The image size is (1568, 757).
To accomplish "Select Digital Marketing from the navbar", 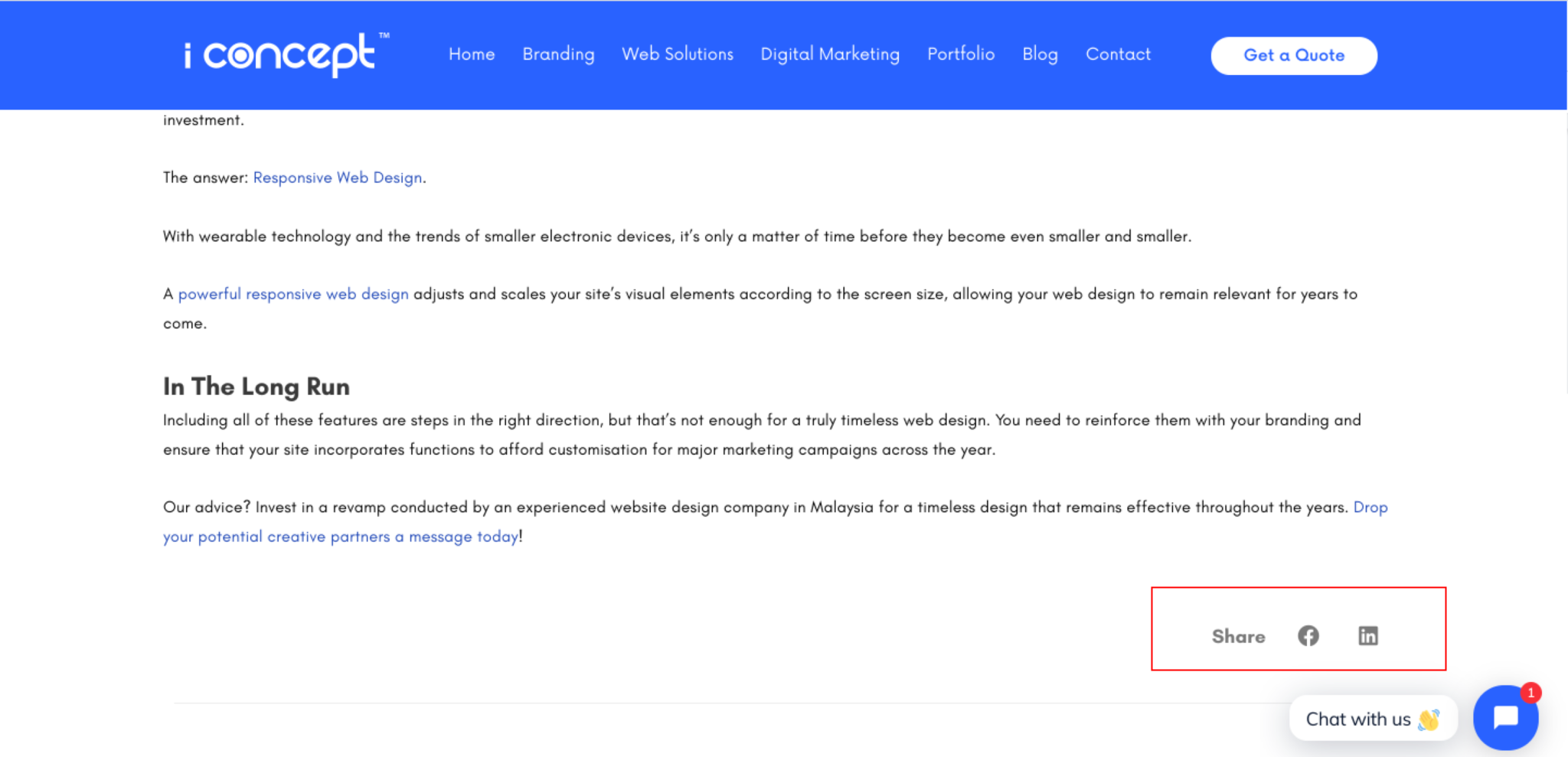I will (x=830, y=54).
